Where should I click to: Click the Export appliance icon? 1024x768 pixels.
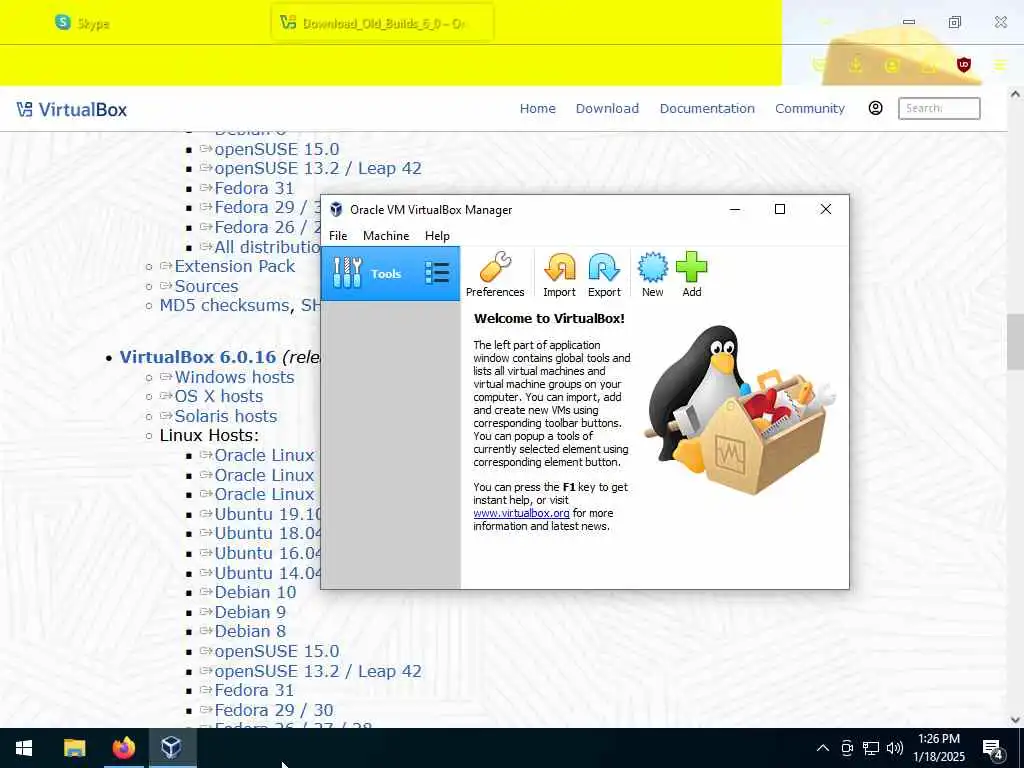(x=604, y=274)
